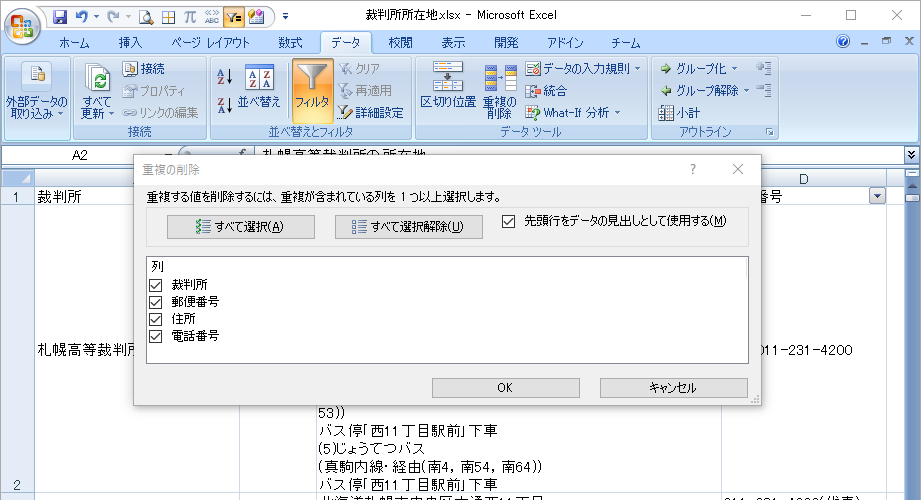This screenshot has height=500, width=921.
Task: Click 統合 consolidate button
Action: (x=546, y=90)
